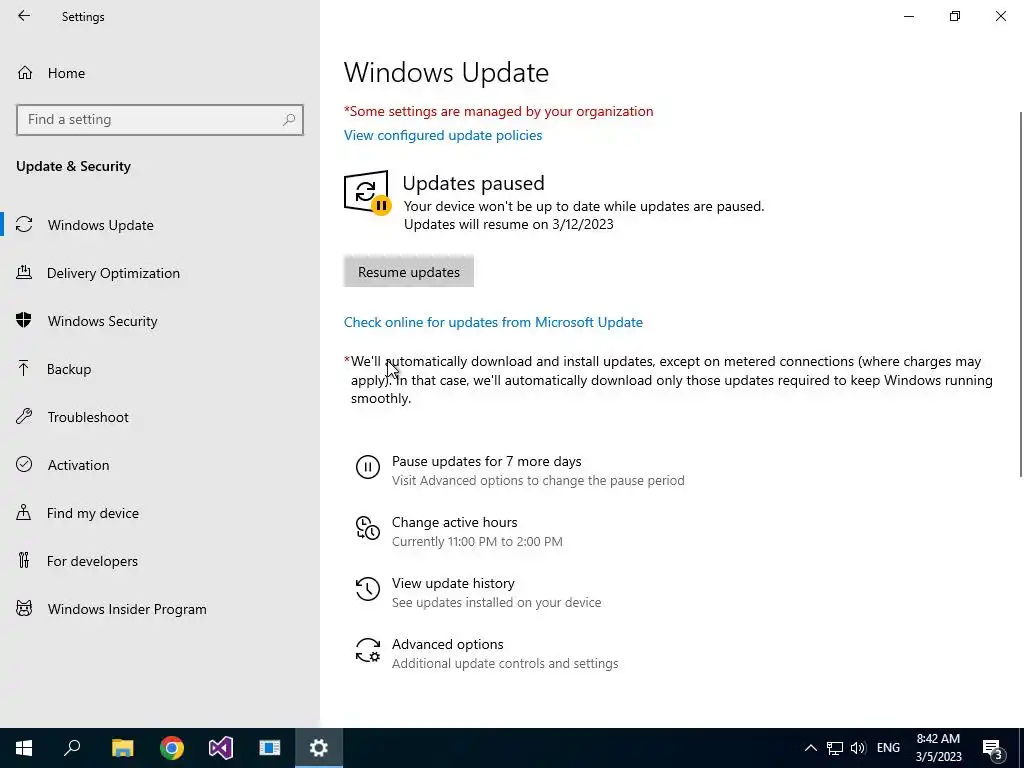Click the update history clock icon

point(368,588)
